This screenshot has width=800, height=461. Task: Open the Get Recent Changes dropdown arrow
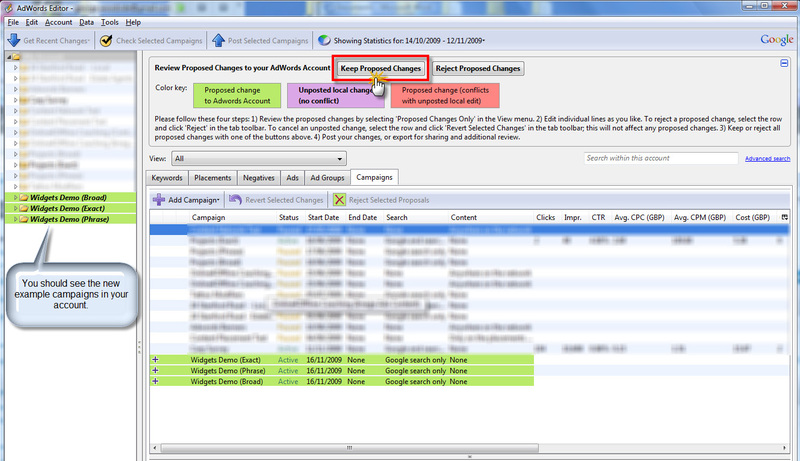(x=89, y=41)
